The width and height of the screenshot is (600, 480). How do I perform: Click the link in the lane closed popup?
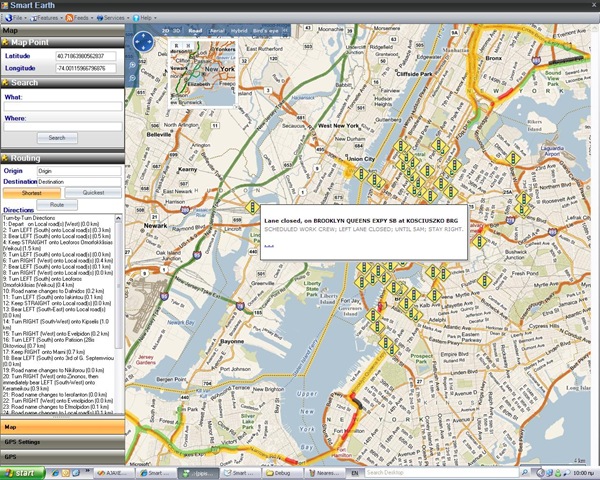pos(269,246)
